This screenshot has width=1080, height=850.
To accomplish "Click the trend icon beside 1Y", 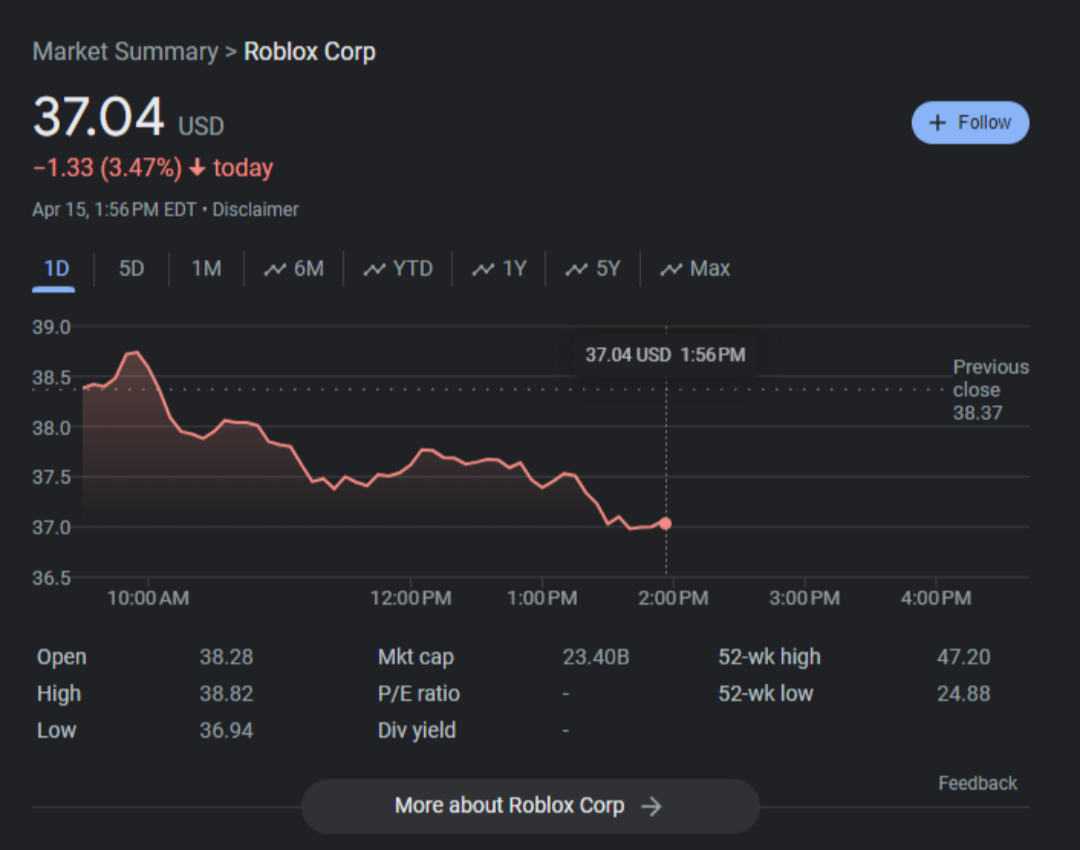I will click(x=483, y=269).
